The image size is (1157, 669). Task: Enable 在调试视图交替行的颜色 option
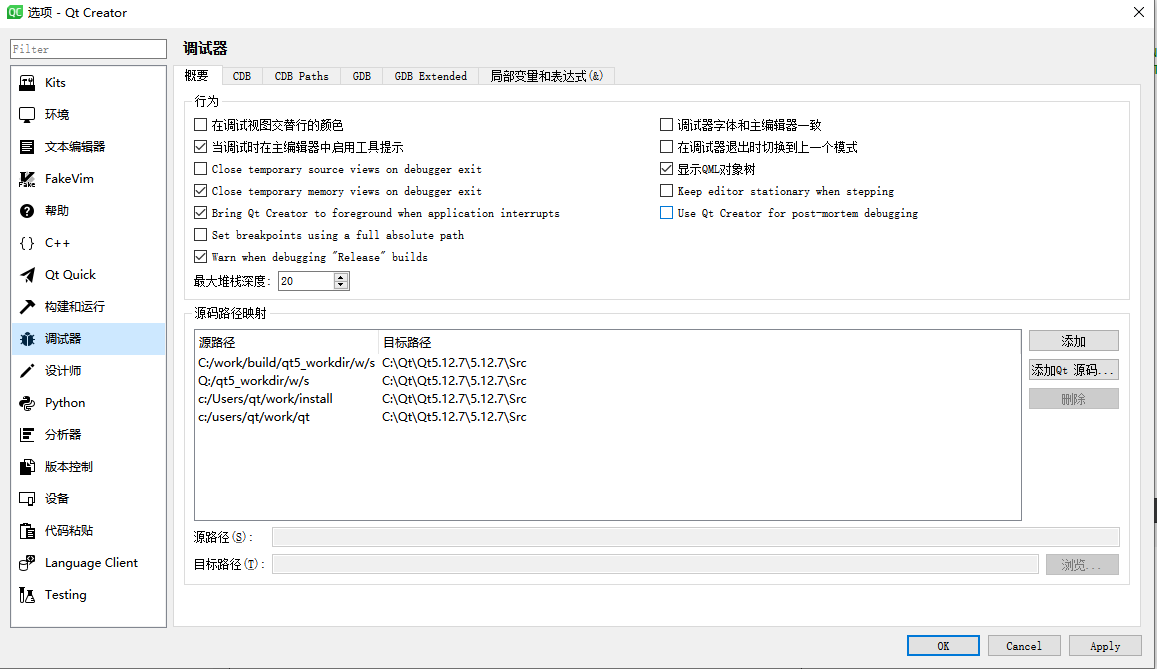coord(199,124)
